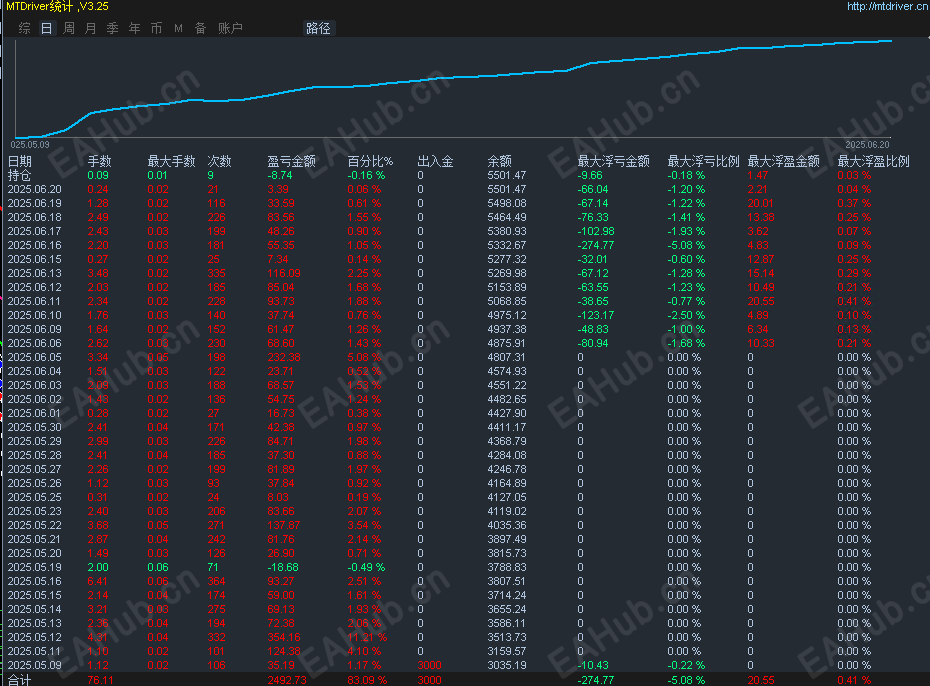Click the 日期 date column header

pyautogui.click(x=20, y=161)
